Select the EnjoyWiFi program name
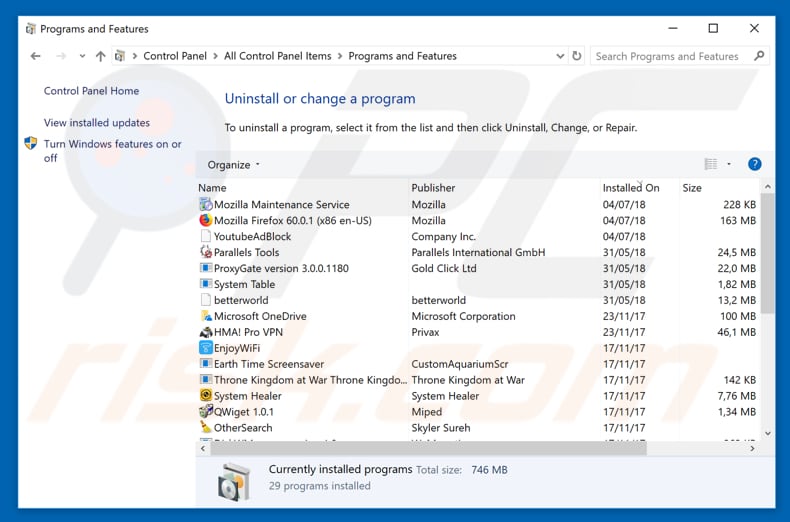 (237, 348)
